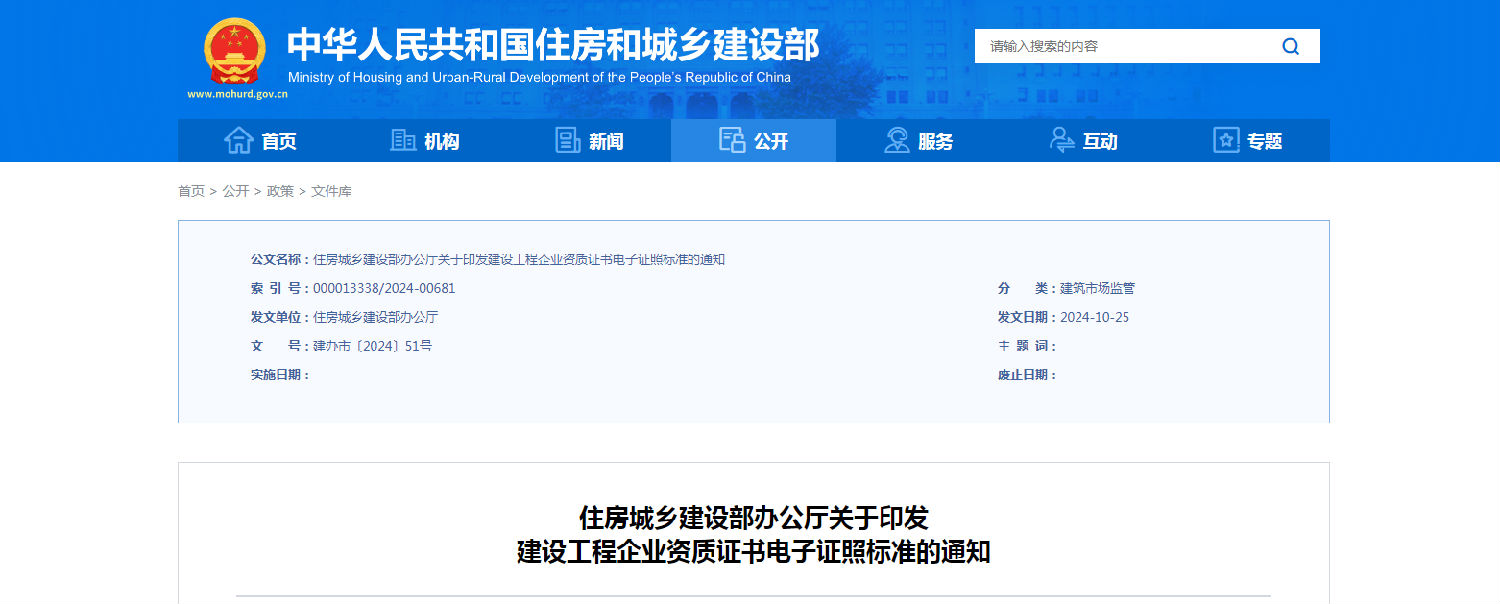The height and width of the screenshot is (604, 1500).
Task: Click the star icon beside 专题
Action: click(x=1224, y=140)
